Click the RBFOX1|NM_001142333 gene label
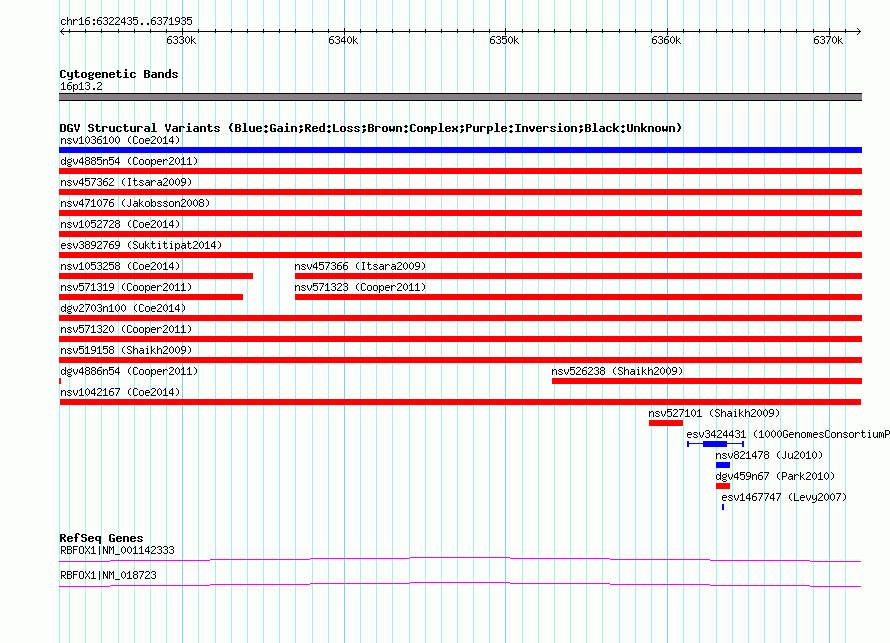 pyautogui.click(x=117, y=550)
